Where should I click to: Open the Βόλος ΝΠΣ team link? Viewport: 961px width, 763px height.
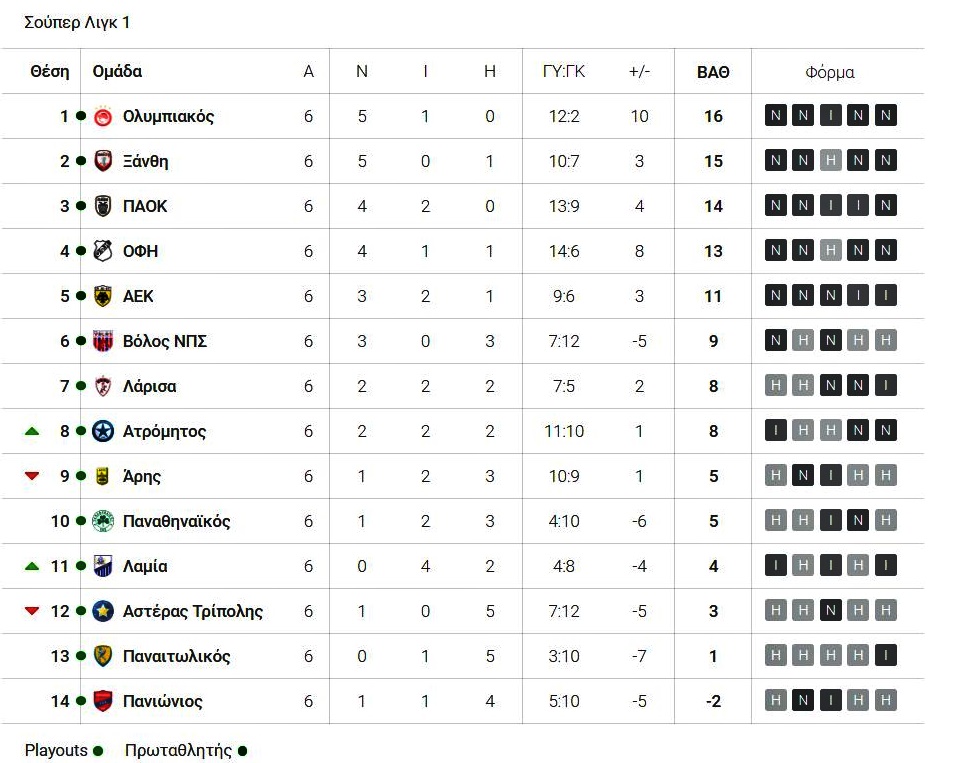click(164, 341)
